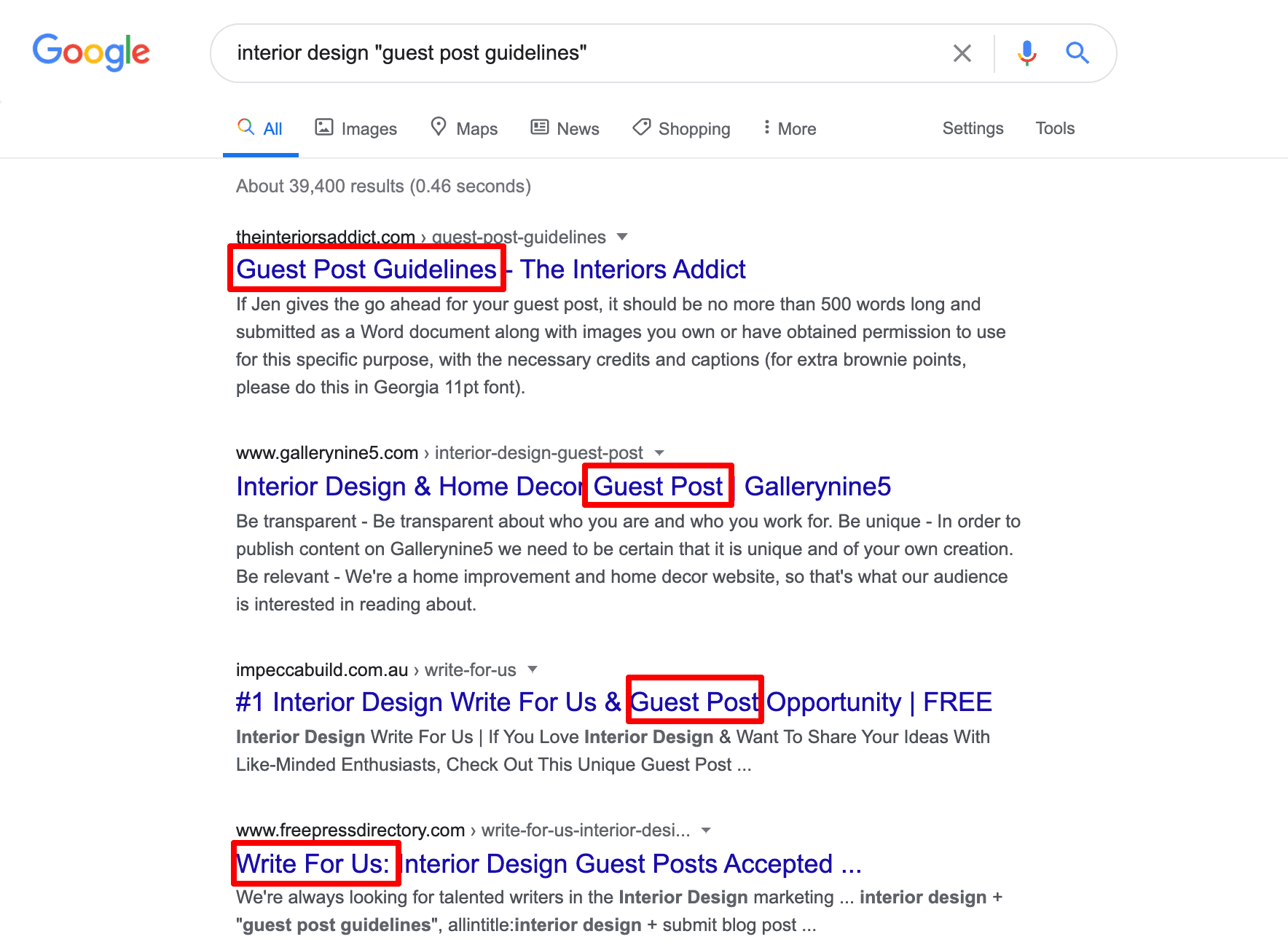Screen dimensions: 1288x950
Task: Open search Settings
Action: pos(973,128)
